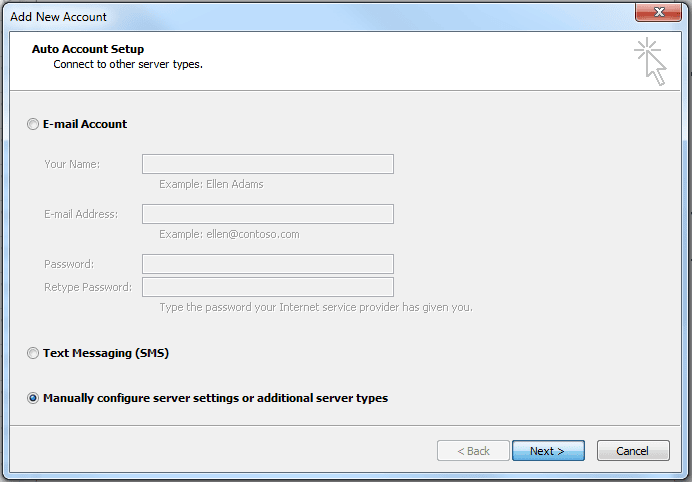This screenshot has width=692, height=482.
Task: Select the E-mail Account radio button
Action: pos(33,124)
